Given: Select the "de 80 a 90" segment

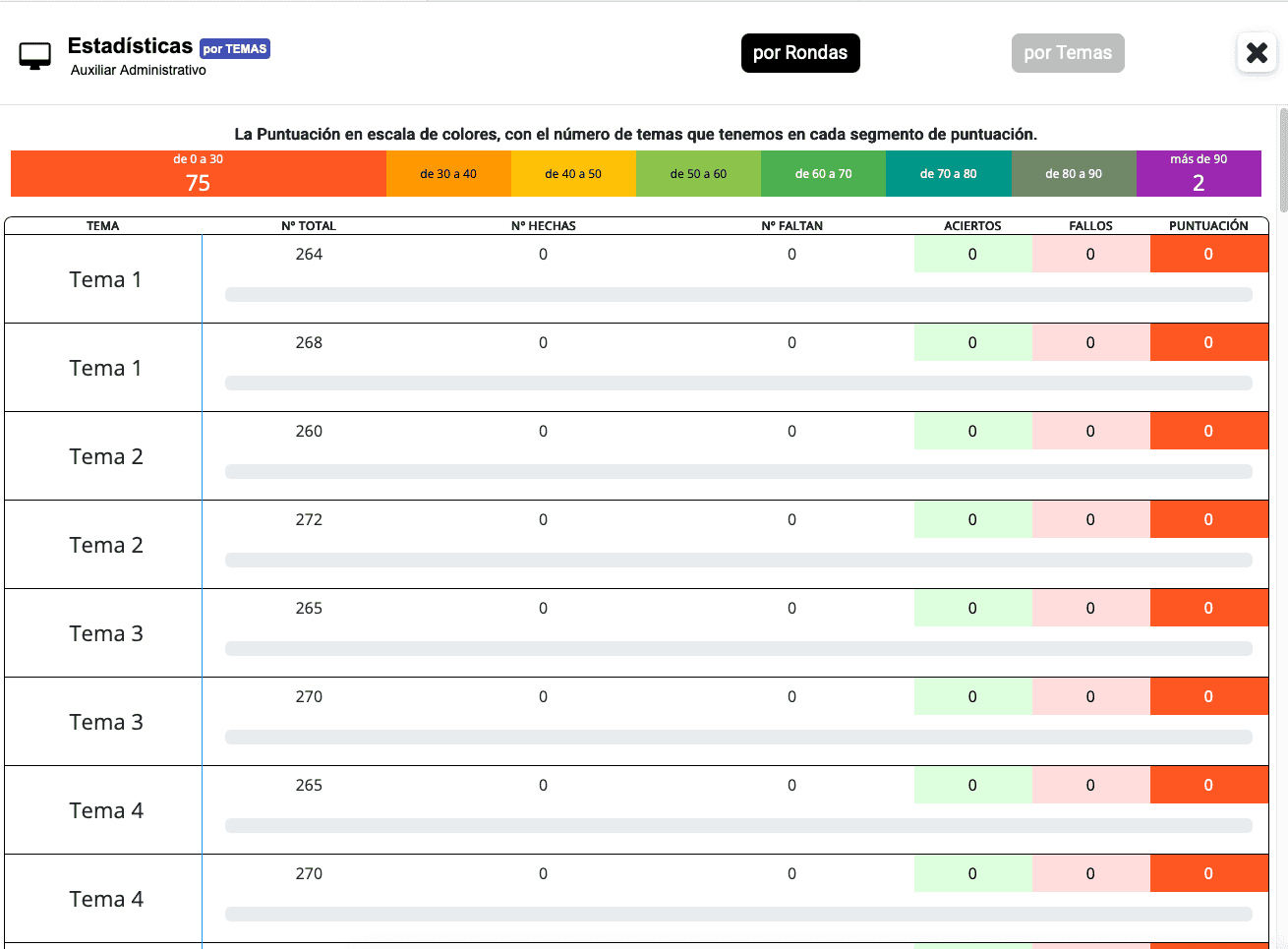Looking at the screenshot, I should coord(1073,174).
